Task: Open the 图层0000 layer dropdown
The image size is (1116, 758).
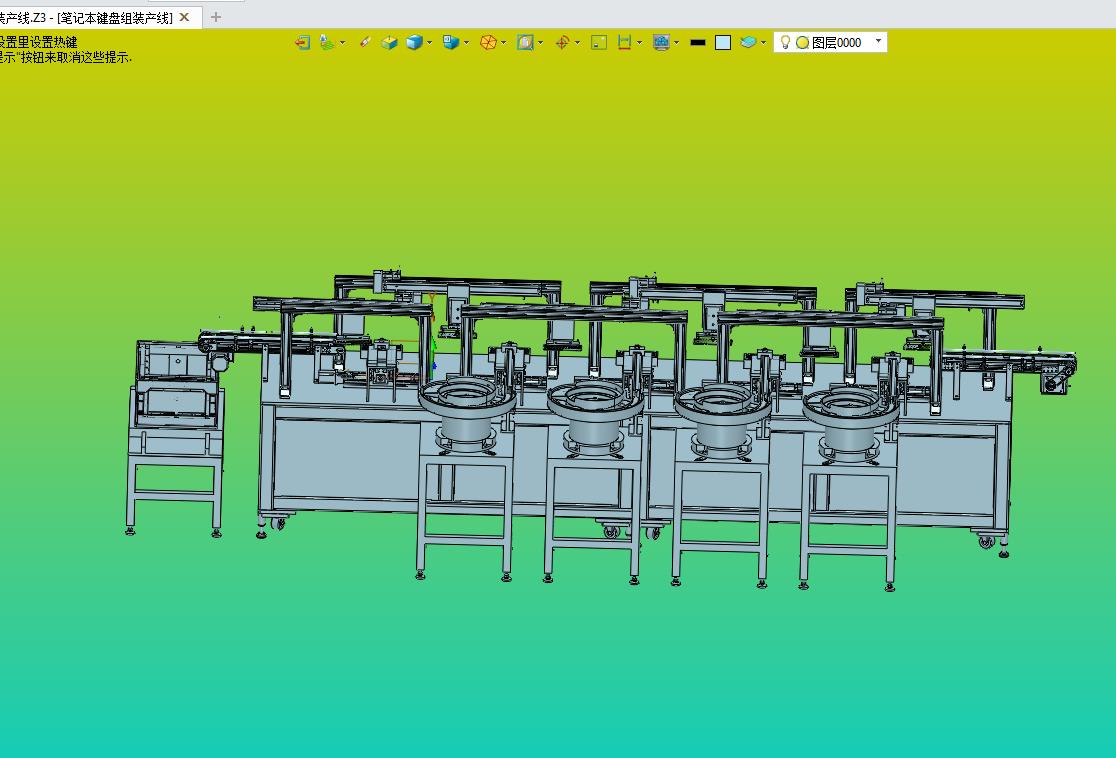Action: (x=878, y=42)
